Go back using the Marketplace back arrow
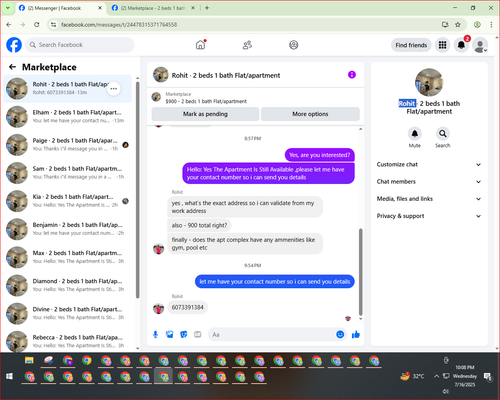Viewport: 500px width, 400px height. coord(12,67)
